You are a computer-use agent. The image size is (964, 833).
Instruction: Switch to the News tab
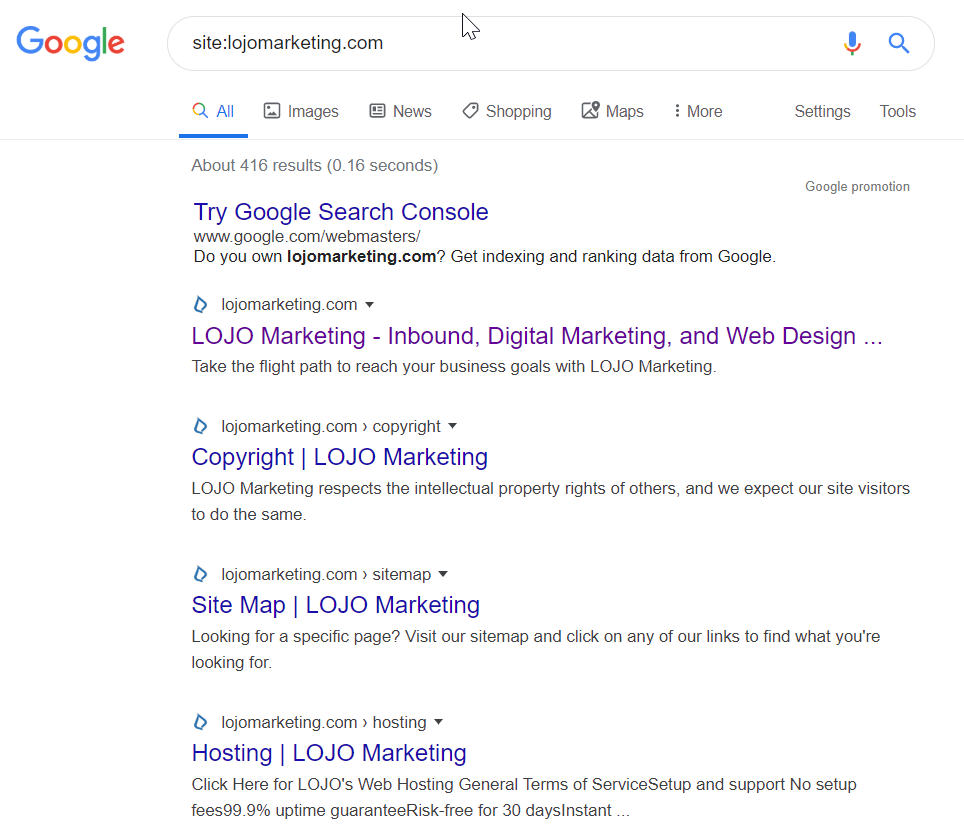click(400, 111)
